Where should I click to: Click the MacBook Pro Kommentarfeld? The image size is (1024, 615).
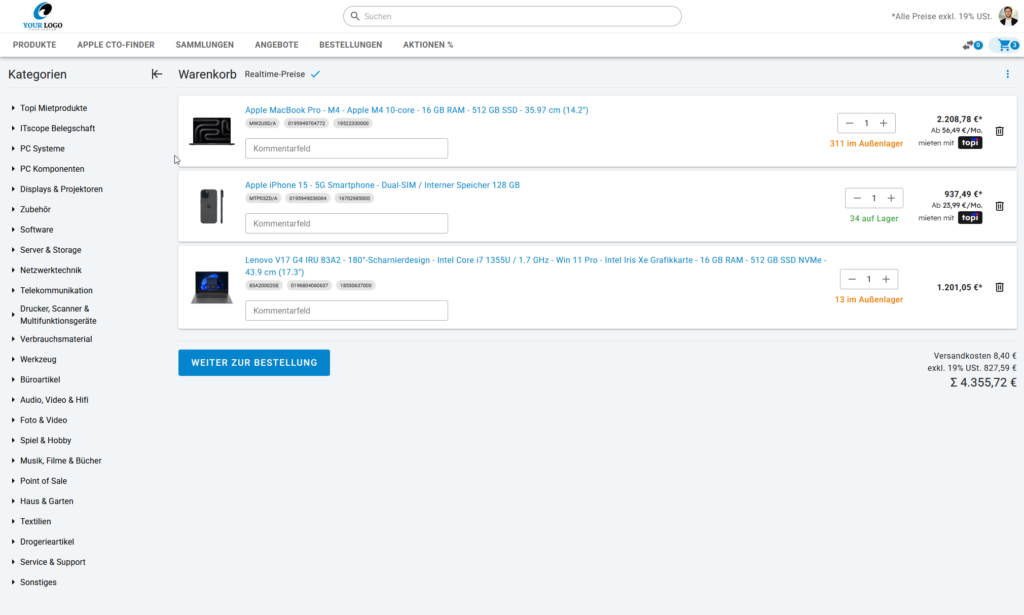coord(347,149)
